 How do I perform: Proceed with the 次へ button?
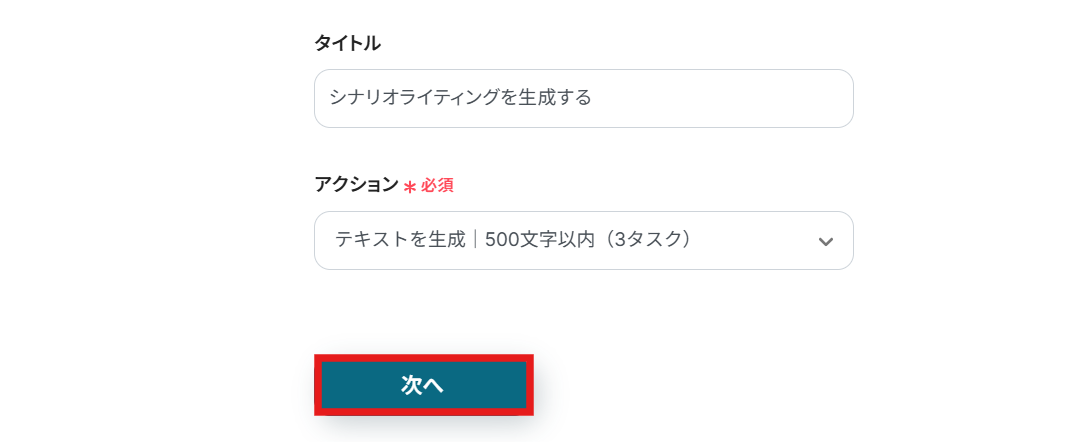[x=423, y=385]
